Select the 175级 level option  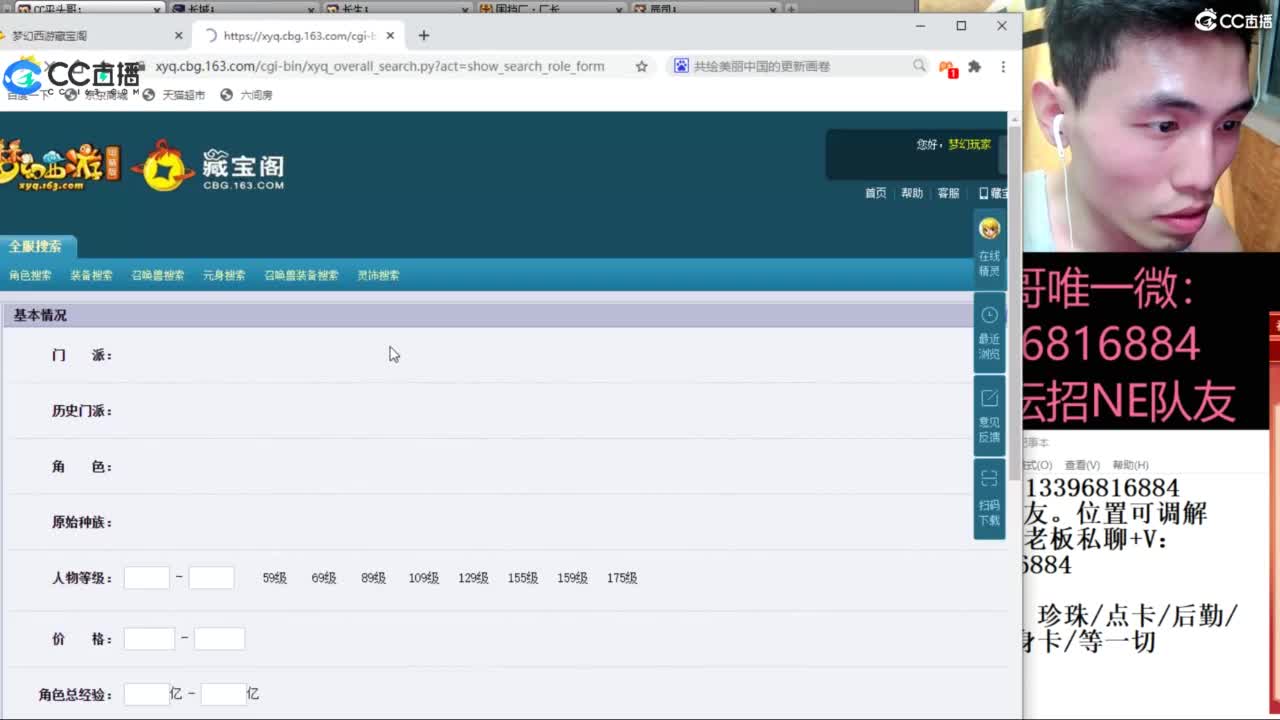click(622, 578)
